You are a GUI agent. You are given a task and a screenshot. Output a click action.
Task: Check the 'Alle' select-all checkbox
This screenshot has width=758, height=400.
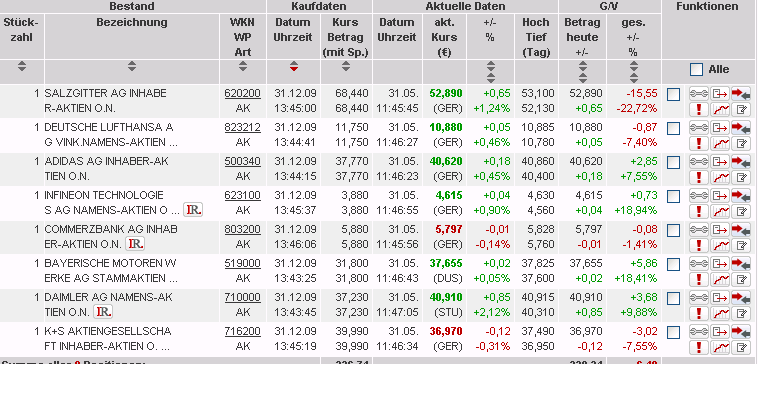[696, 69]
